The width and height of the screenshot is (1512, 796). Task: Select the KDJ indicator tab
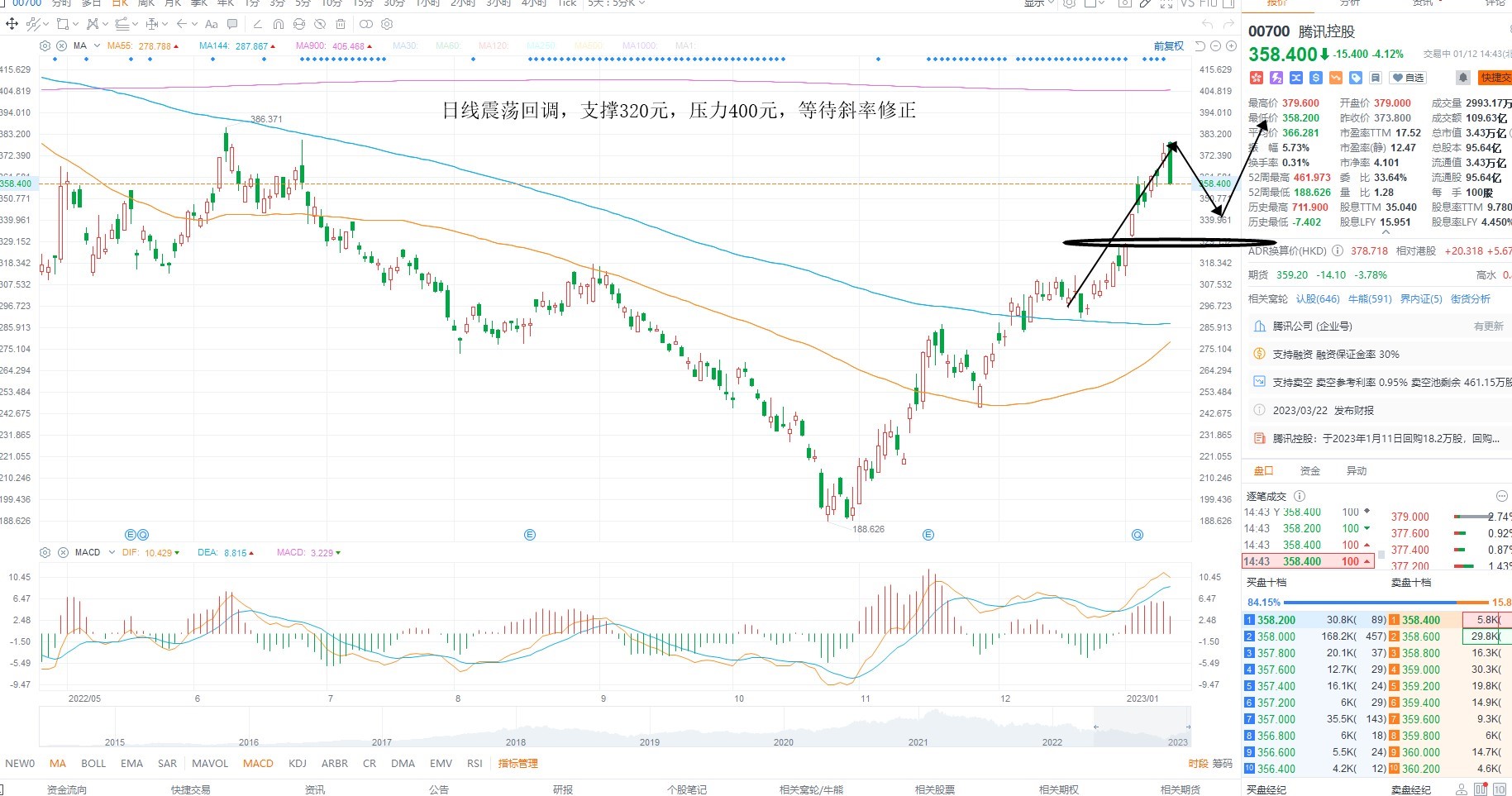point(298,763)
